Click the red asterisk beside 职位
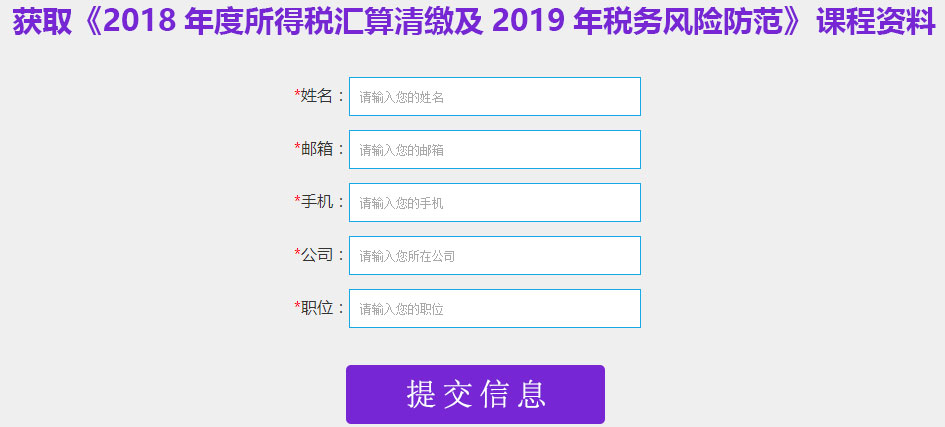945x427 pixels. (297, 306)
